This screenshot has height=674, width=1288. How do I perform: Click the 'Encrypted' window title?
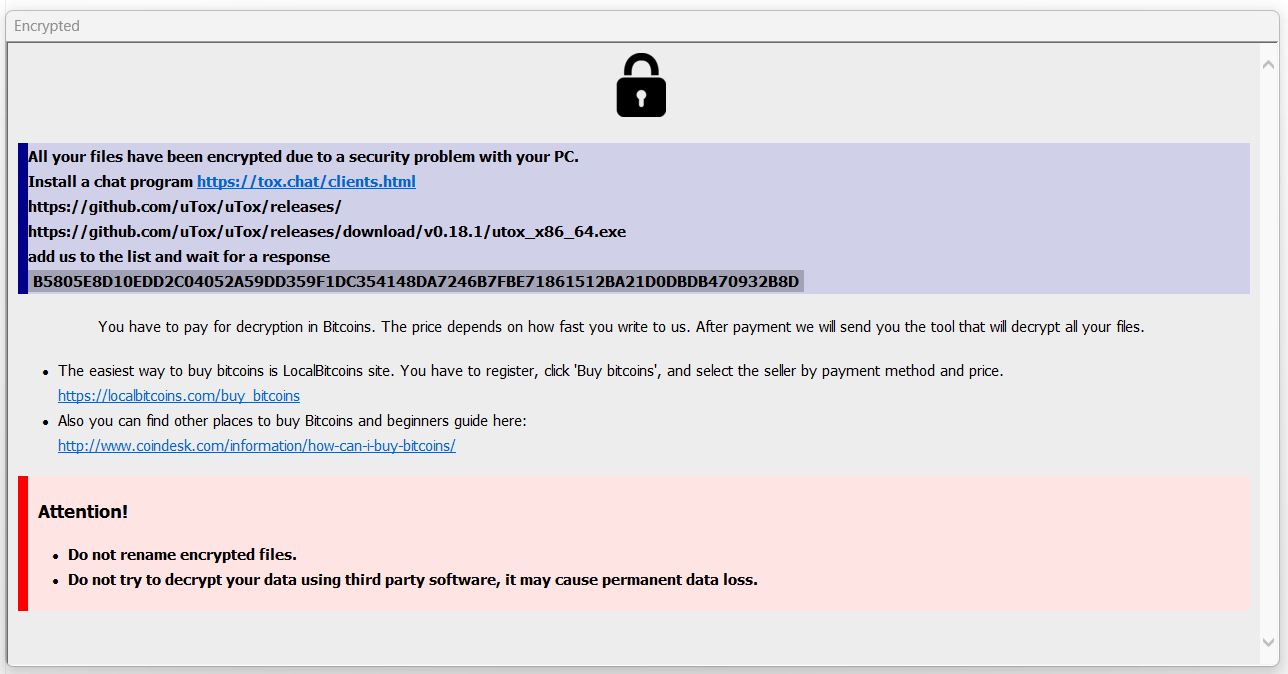47,26
